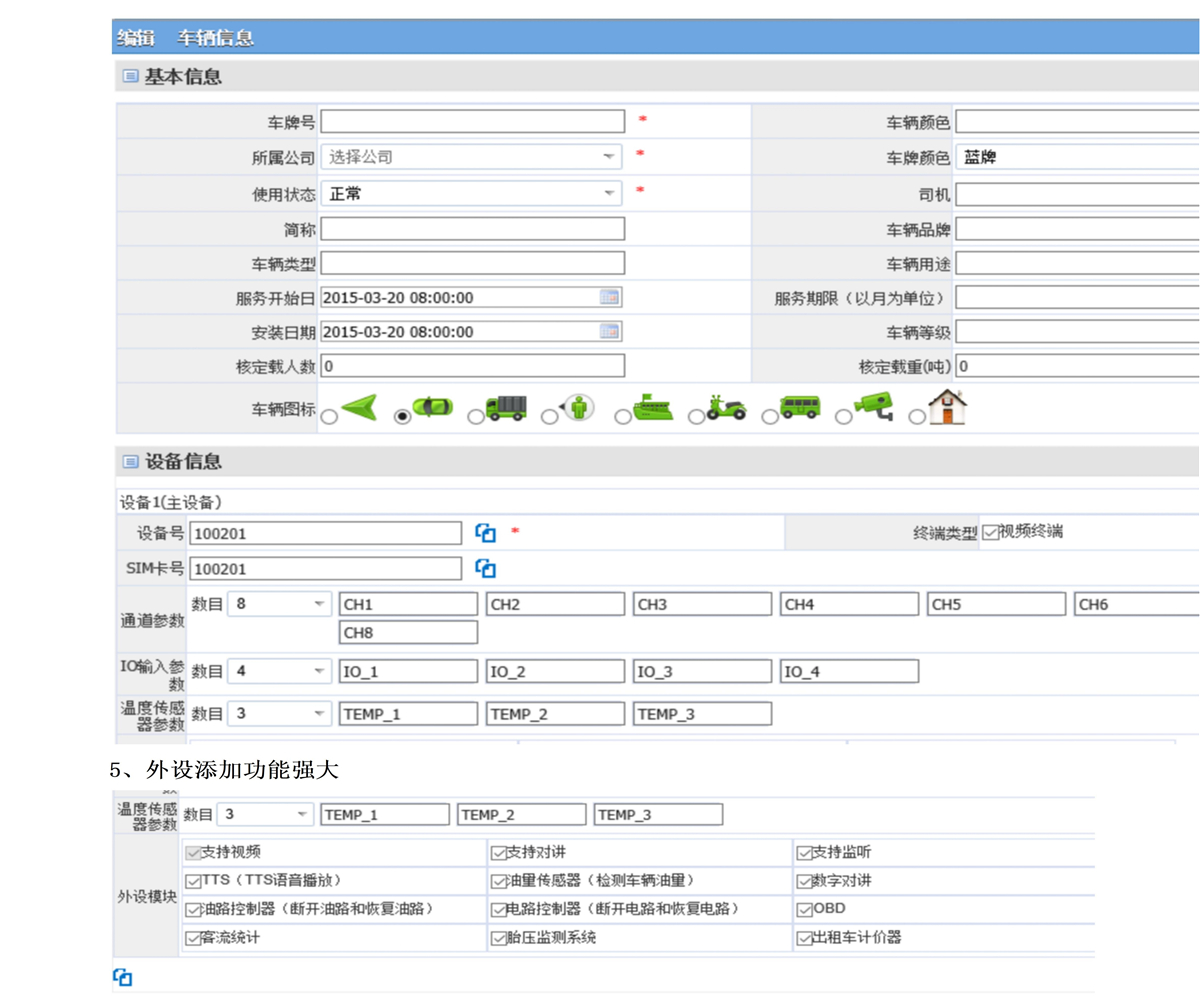Viewport: 1200px width, 1000px height.
Task: Collapse the 设备信息 section header
Action: coord(130,461)
